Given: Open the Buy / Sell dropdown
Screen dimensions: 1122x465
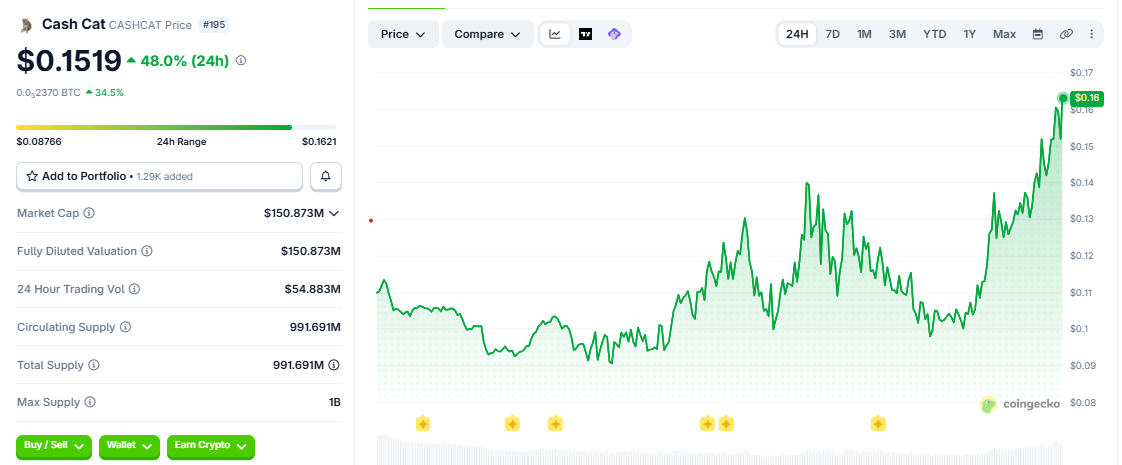Looking at the screenshot, I should [x=54, y=446].
